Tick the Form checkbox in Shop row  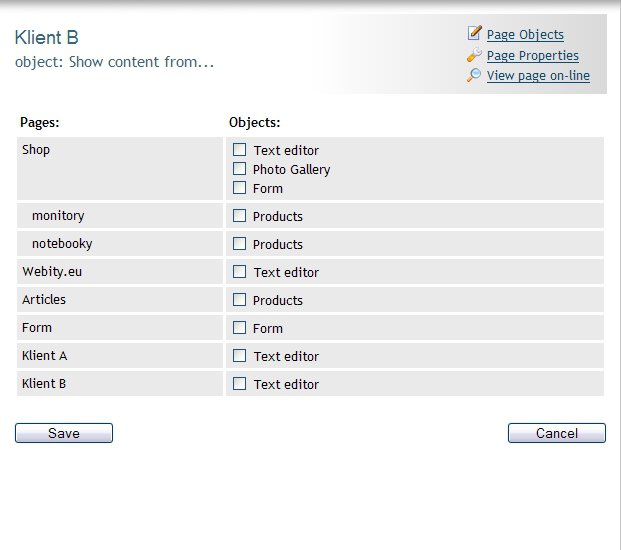tap(239, 188)
